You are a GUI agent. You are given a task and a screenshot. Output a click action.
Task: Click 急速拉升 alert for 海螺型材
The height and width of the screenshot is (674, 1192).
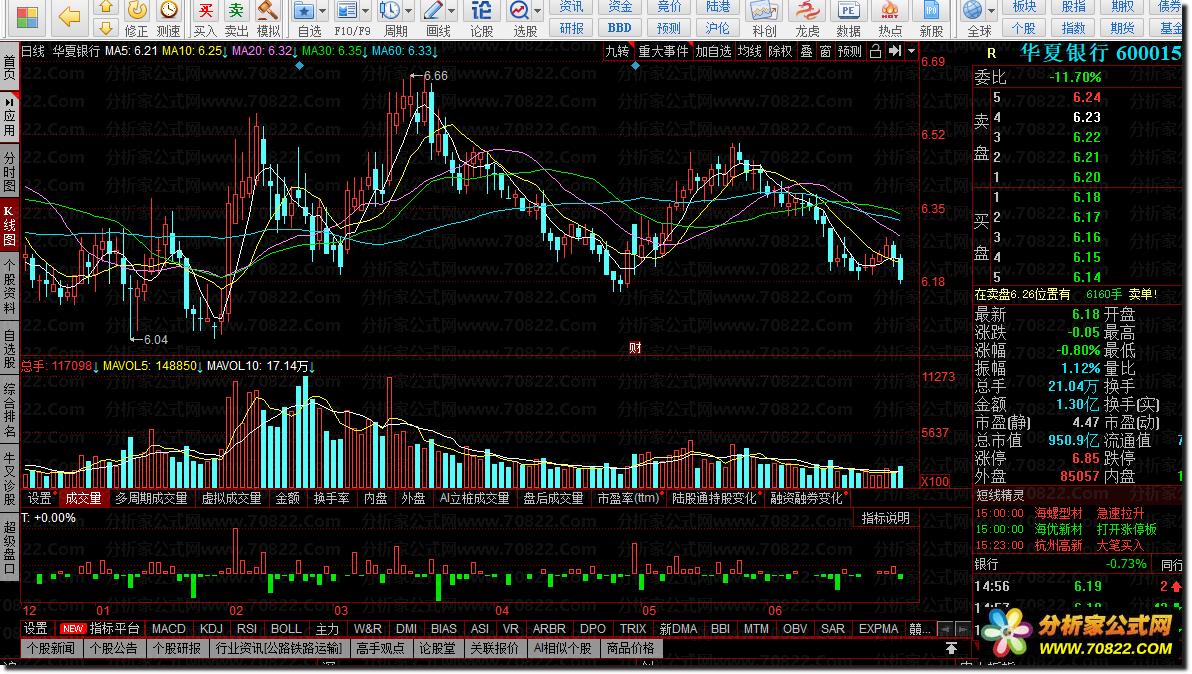tap(1120, 514)
